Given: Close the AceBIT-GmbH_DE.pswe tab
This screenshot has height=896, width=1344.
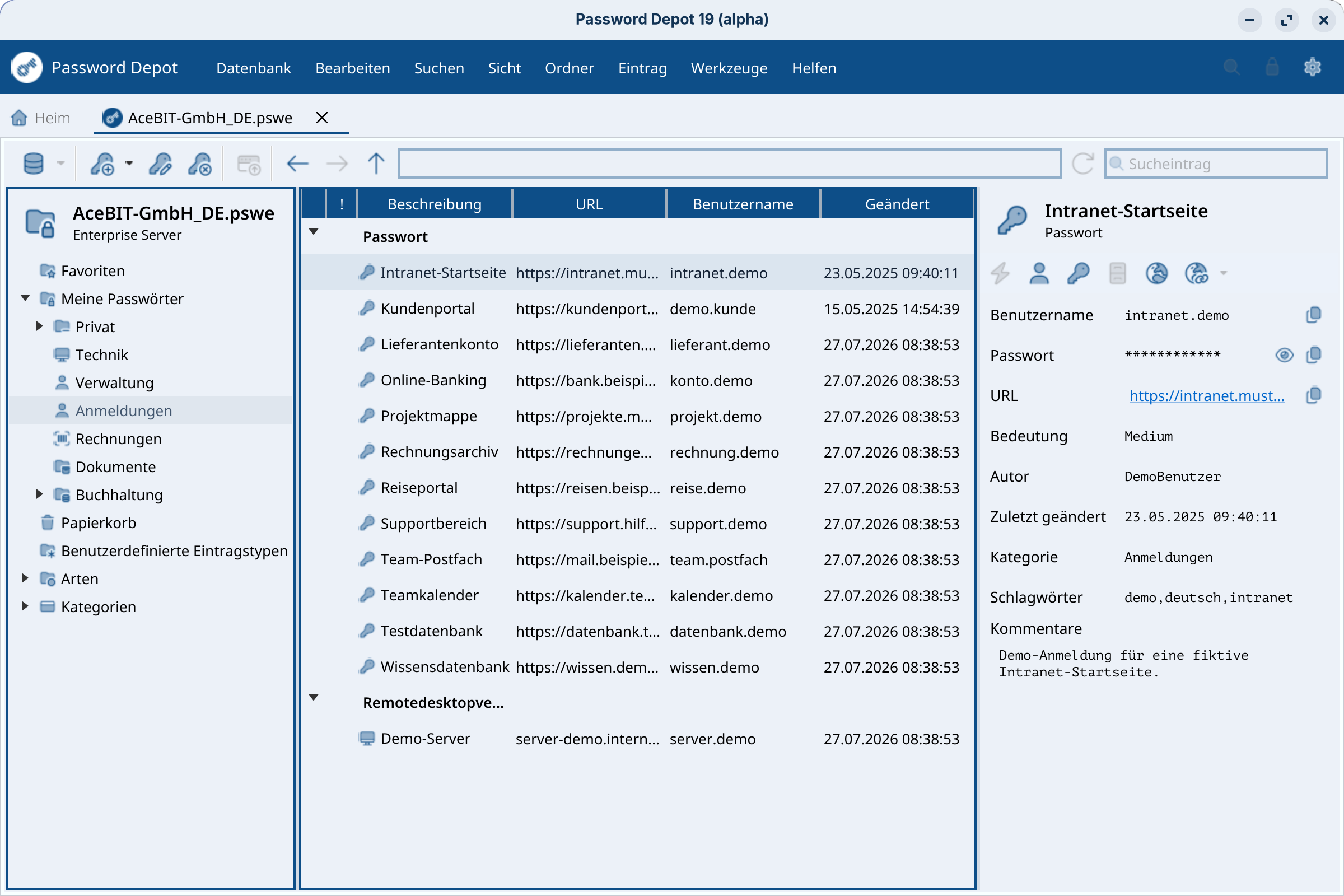Looking at the screenshot, I should [x=321, y=118].
